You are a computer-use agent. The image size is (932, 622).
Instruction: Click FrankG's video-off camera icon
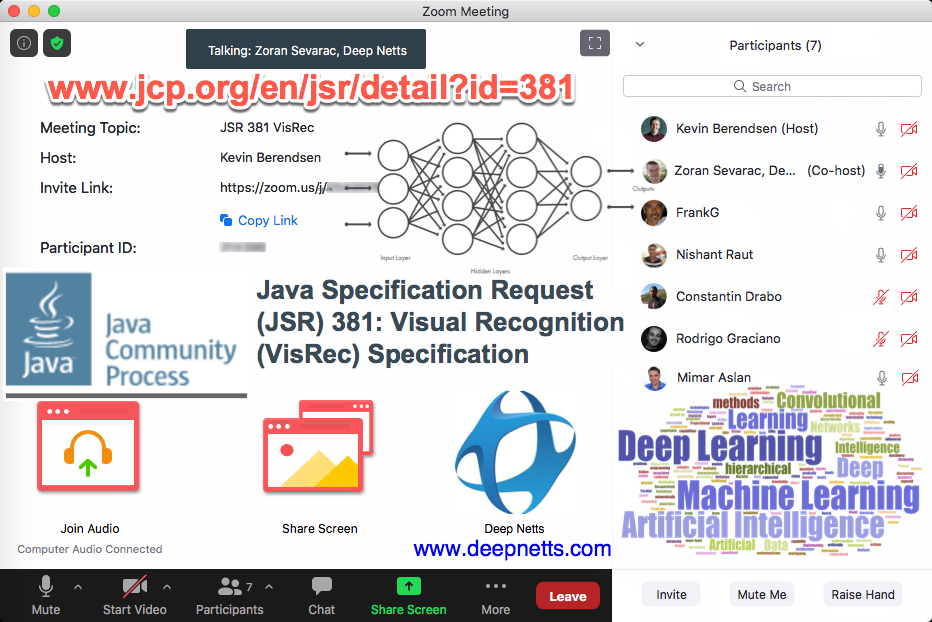pyautogui.click(x=909, y=212)
